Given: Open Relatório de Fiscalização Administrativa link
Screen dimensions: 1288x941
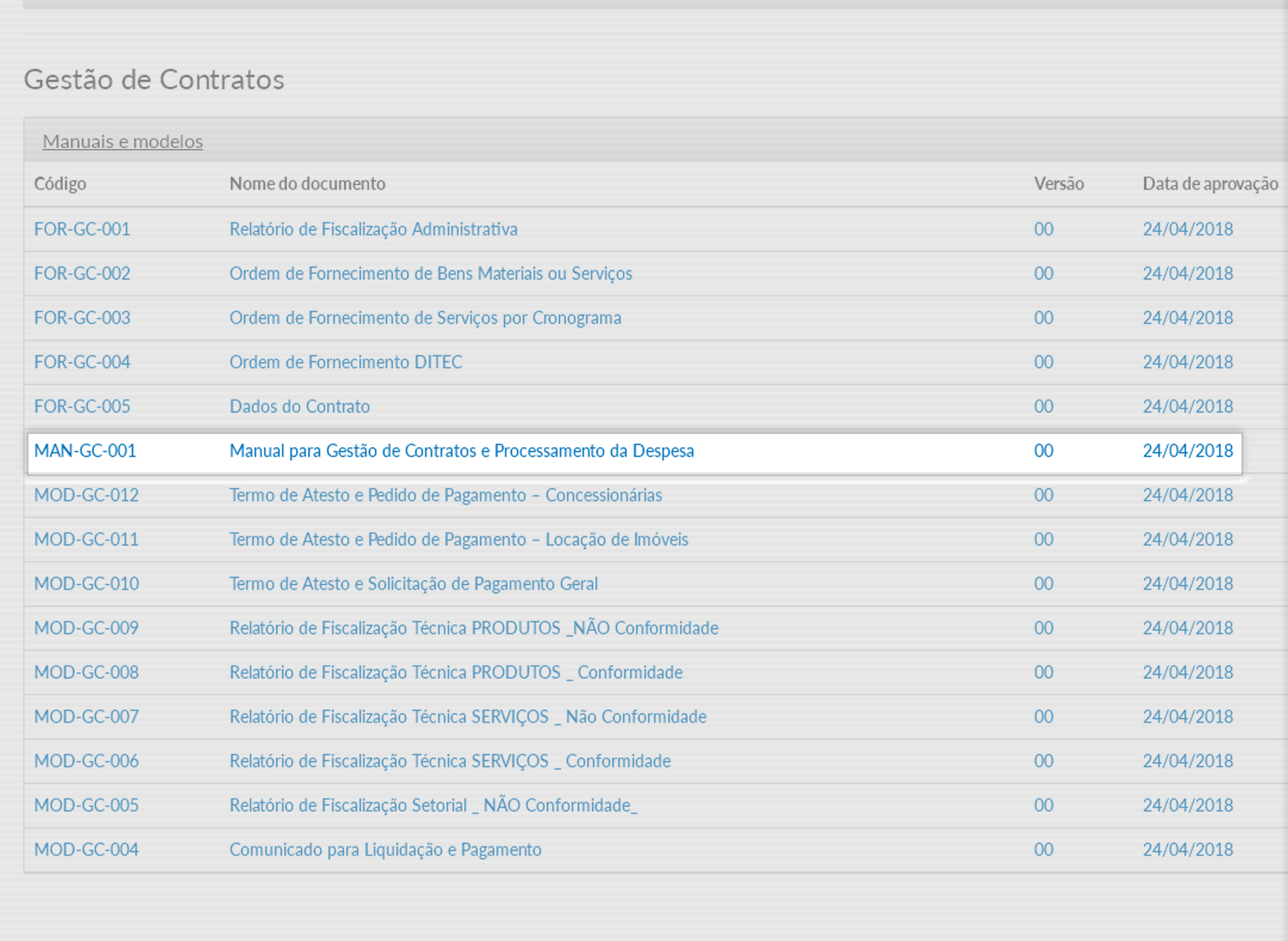Looking at the screenshot, I should click(x=373, y=229).
